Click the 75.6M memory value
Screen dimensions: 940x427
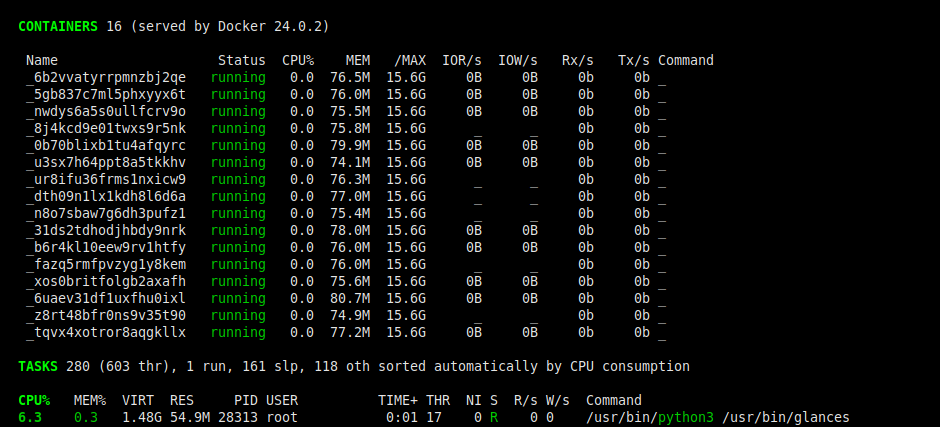[x=350, y=282]
